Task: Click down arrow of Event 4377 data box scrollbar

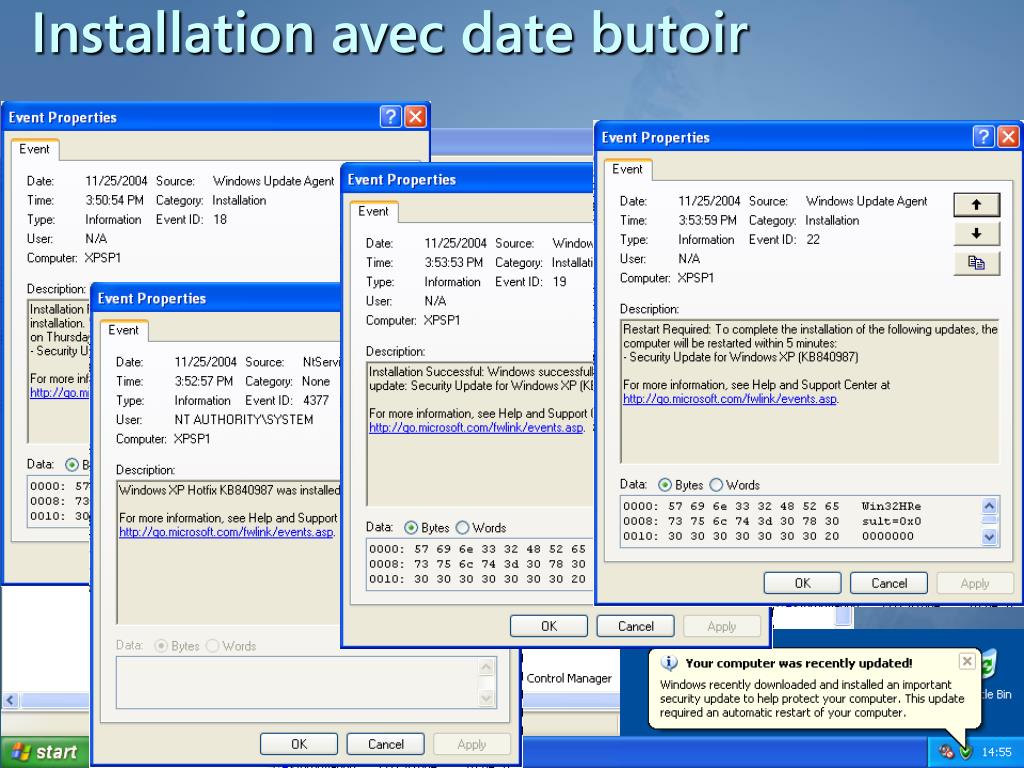Action: pos(486,698)
